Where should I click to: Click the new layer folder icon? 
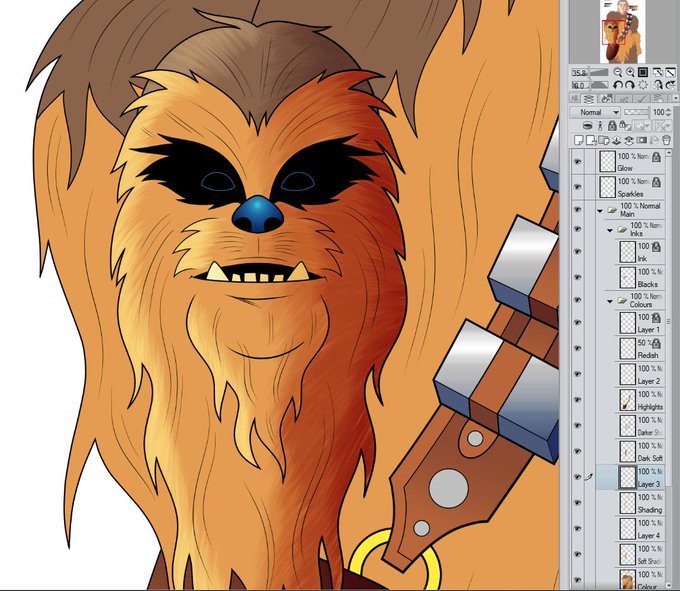[x=603, y=140]
